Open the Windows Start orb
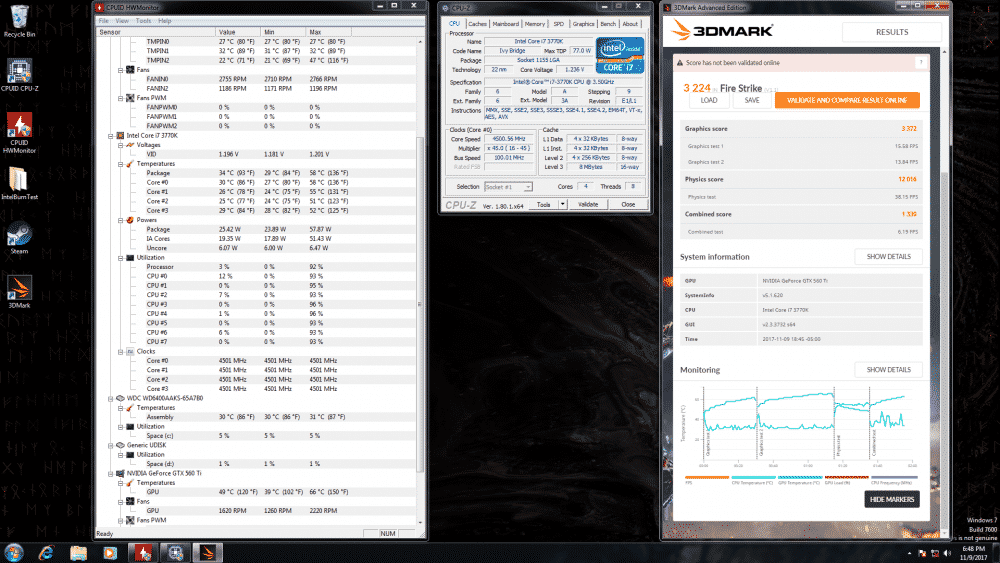 [x=14, y=552]
